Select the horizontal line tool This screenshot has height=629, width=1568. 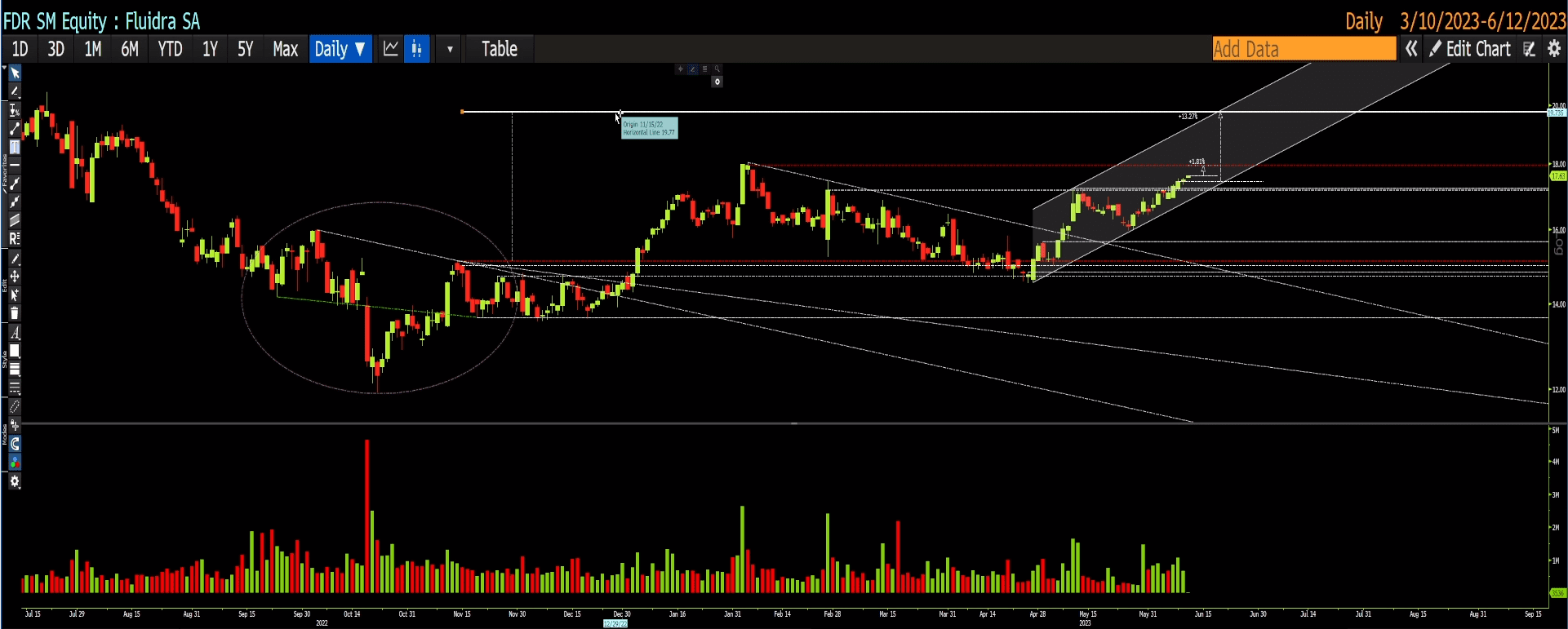pyautogui.click(x=15, y=166)
